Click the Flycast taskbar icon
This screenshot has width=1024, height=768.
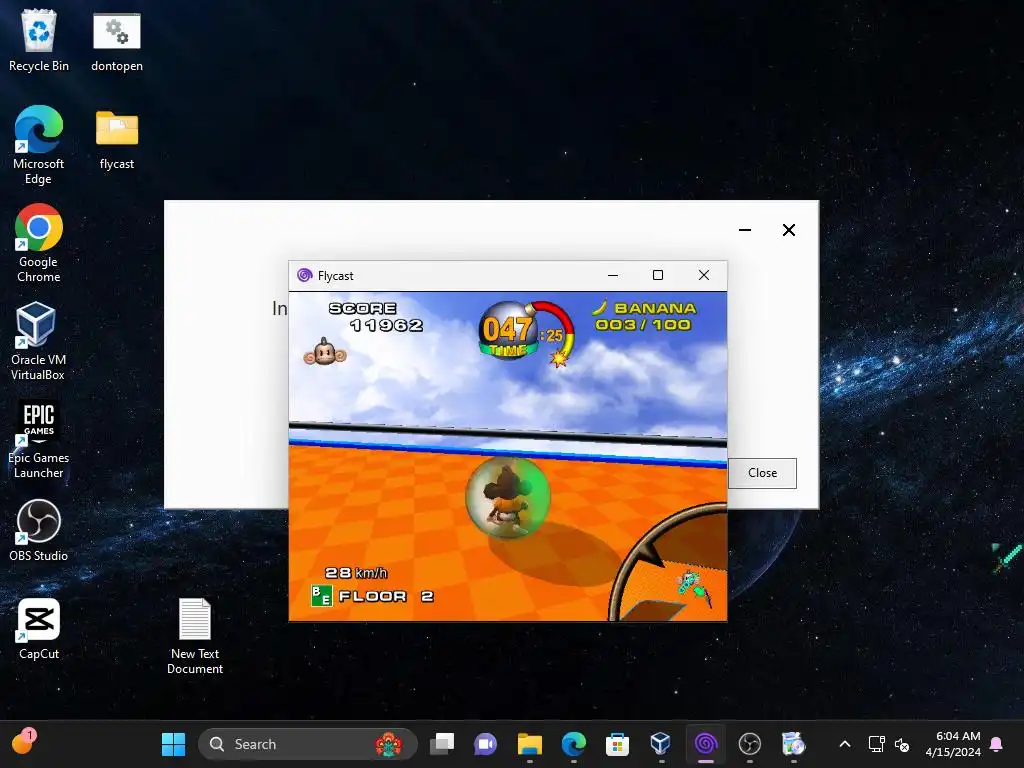pos(705,744)
